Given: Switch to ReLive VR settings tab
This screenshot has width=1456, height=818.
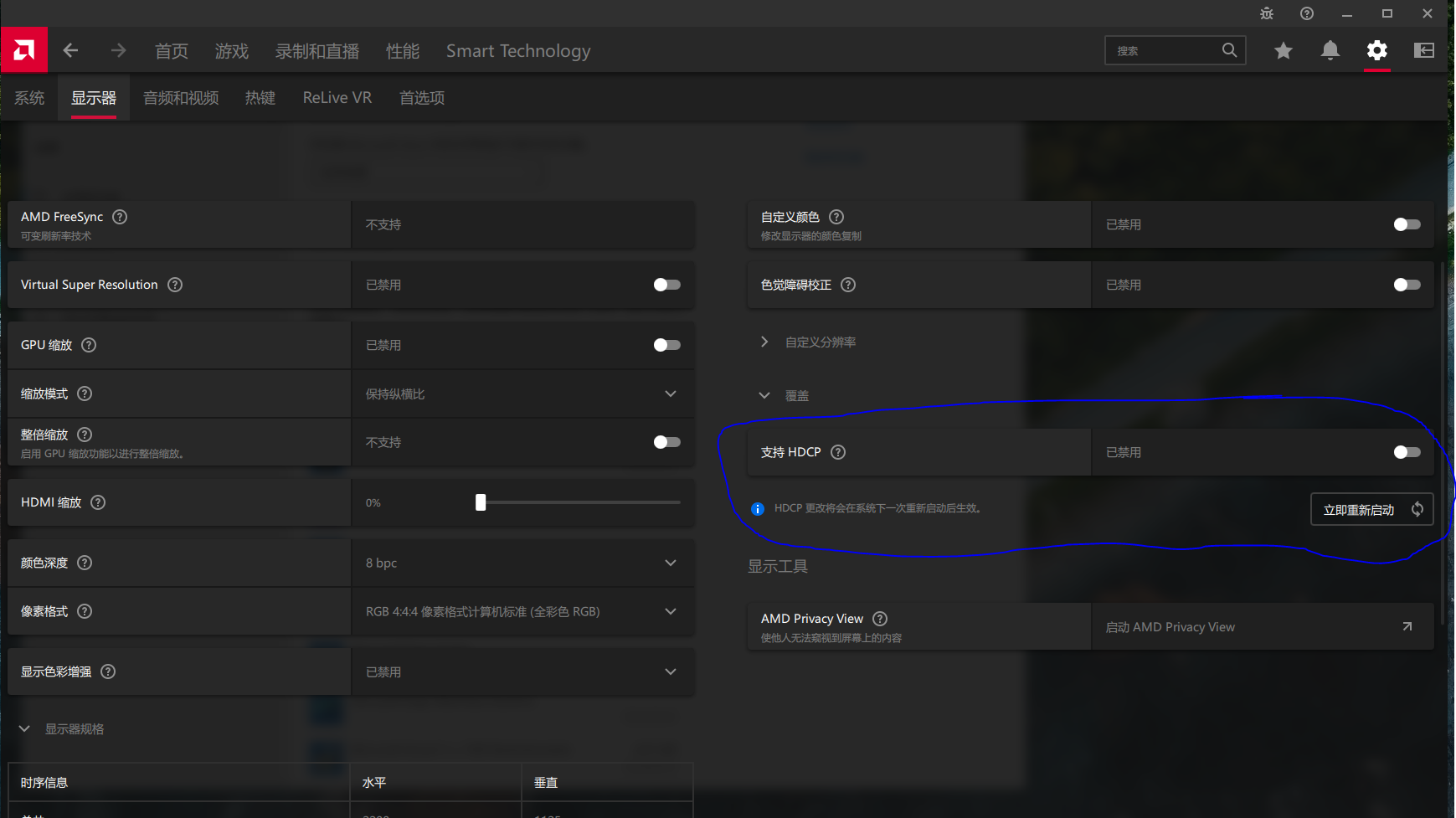Looking at the screenshot, I should tap(337, 98).
